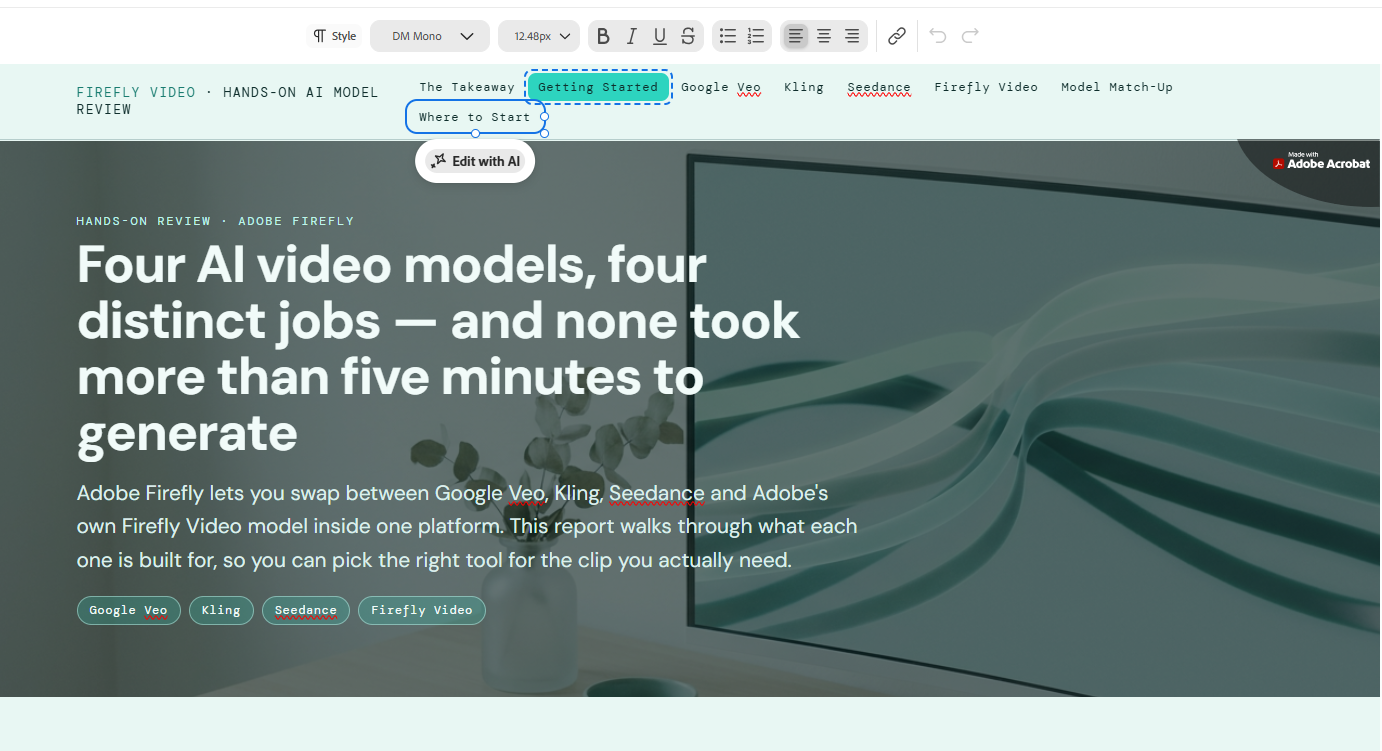The height and width of the screenshot is (751, 1382).
Task: Click the FIREFLY VIDEO header title
Action: coord(136,92)
